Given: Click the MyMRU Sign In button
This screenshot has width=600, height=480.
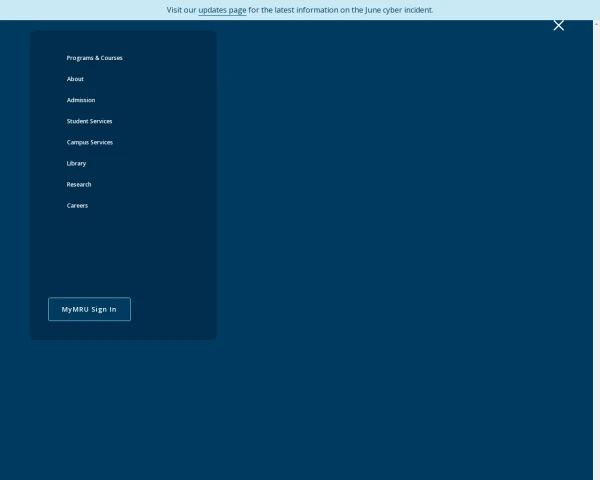Looking at the screenshot, I should click(x=89, y=309).
